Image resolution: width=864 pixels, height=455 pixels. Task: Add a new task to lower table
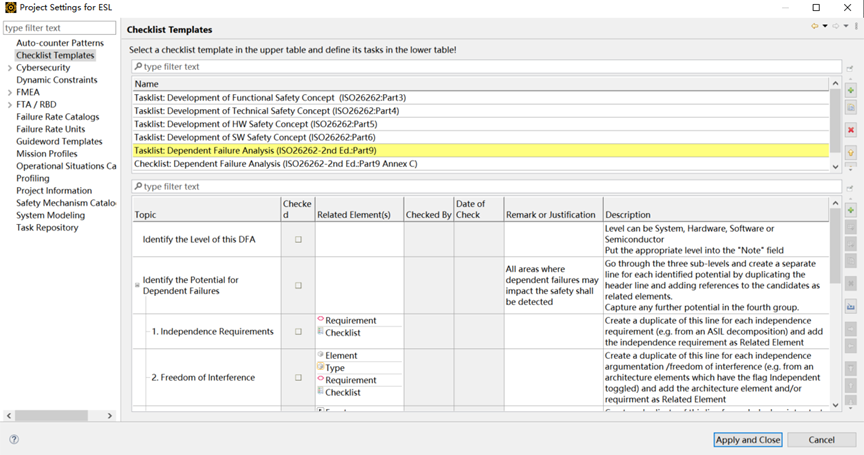[851, 210]
